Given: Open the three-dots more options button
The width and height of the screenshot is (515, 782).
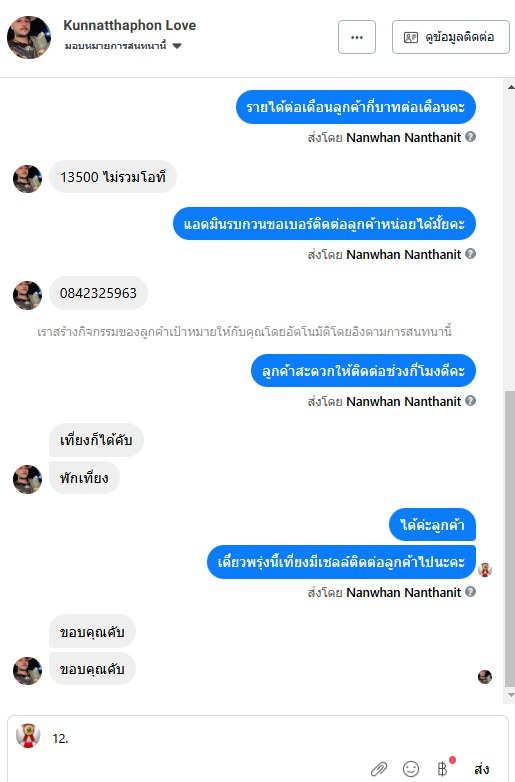Looking at the screenshot, I should tap(356, 37).
